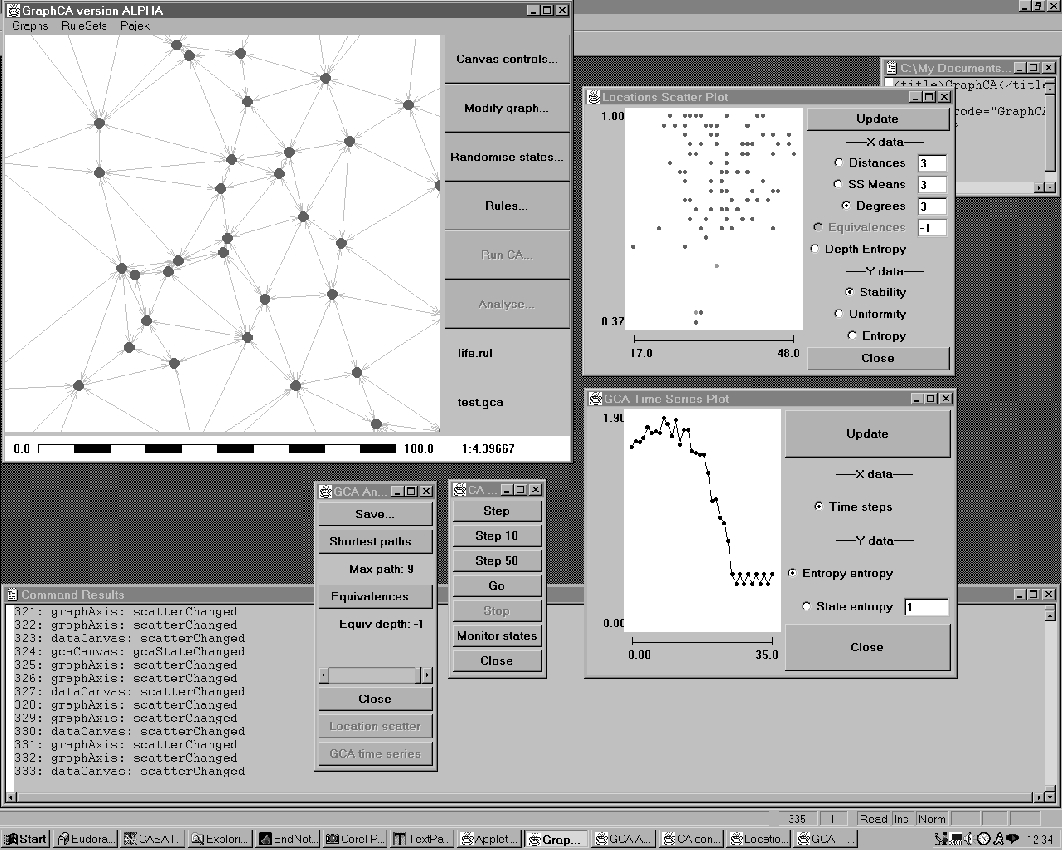The width and height of the screenshot is (1062, 850).
Task: Open the Modify graph dialog
Action: [506, 108]
